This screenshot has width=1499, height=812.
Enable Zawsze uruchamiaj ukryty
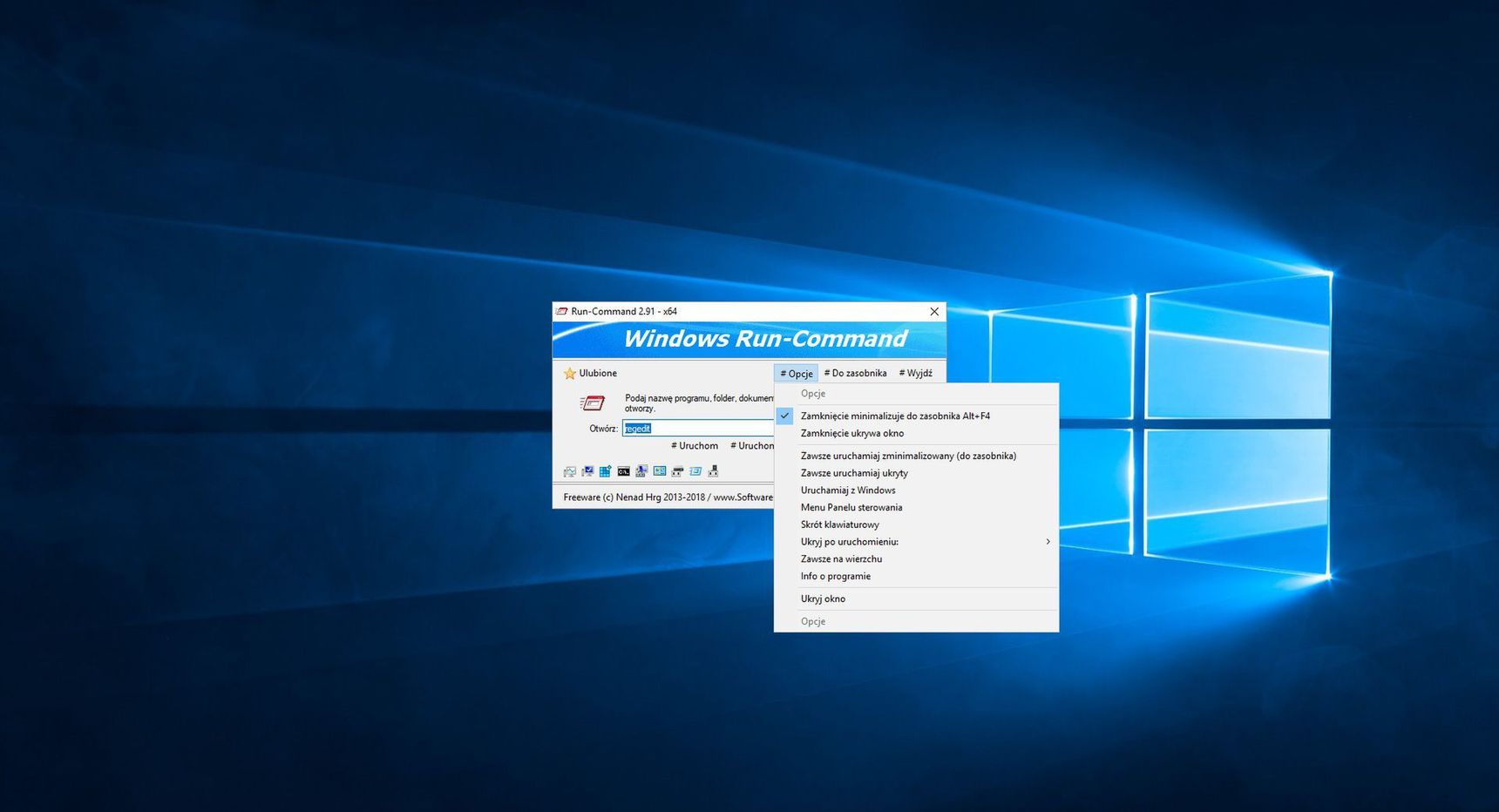point(916,473)
